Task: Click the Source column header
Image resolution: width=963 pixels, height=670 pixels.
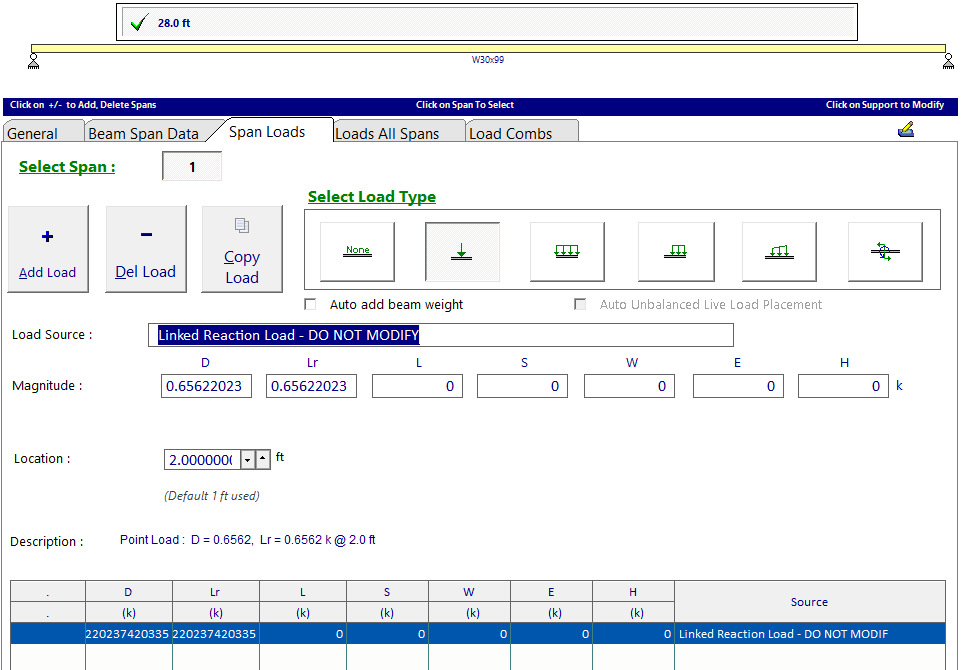Action: 809,602
